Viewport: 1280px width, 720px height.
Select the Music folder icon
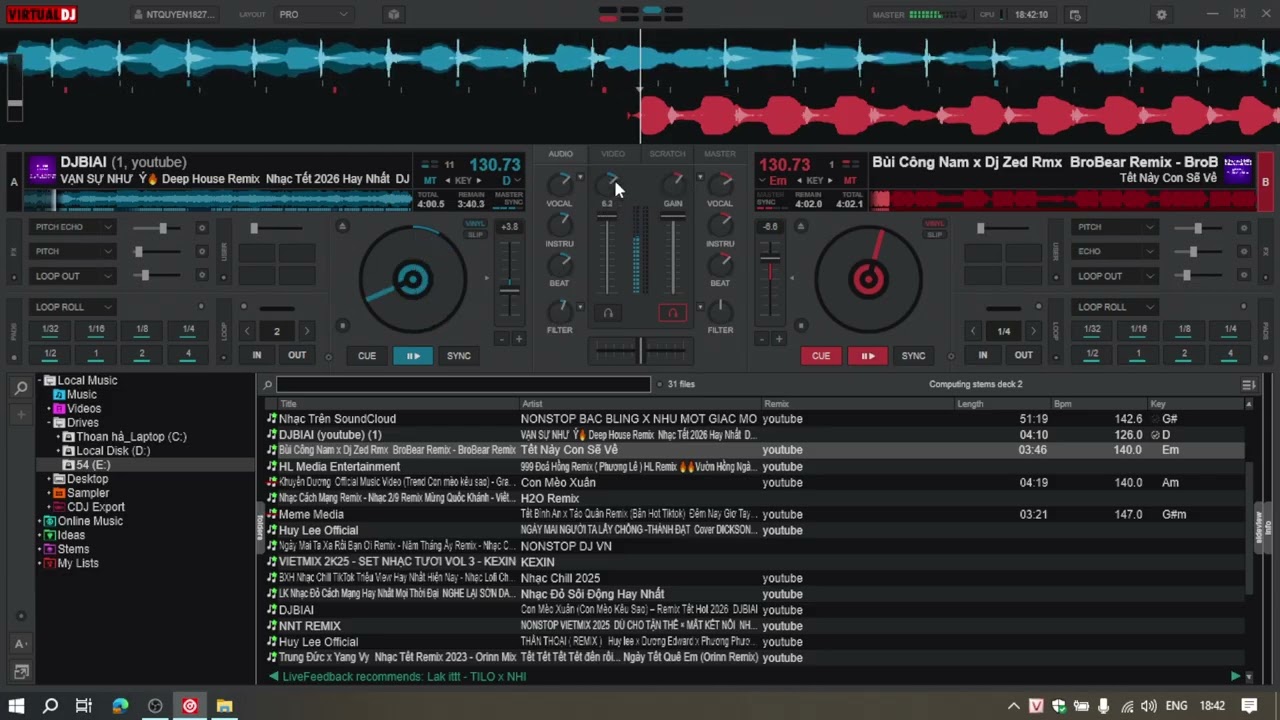pos(59,395)
